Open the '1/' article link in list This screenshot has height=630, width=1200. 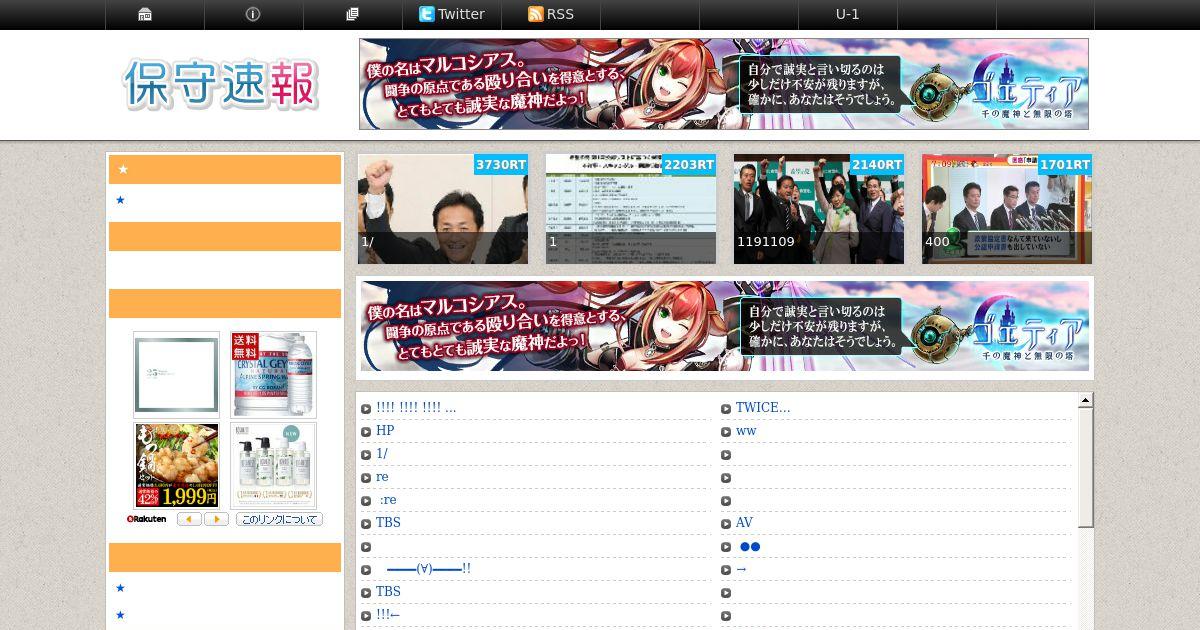[x=382, y=454]
